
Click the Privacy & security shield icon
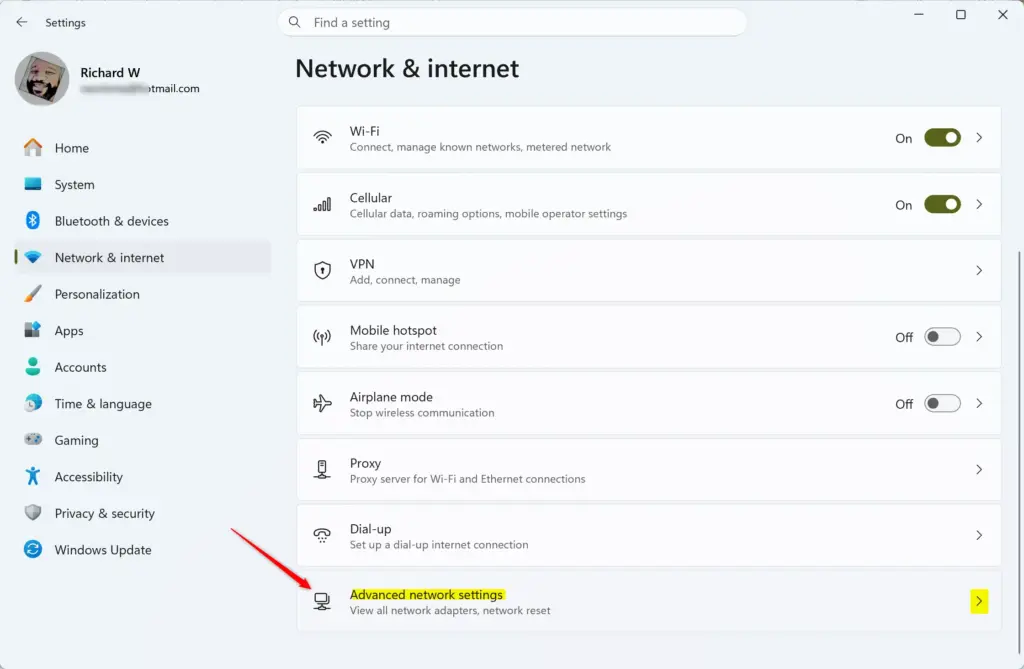pos(33,513)
